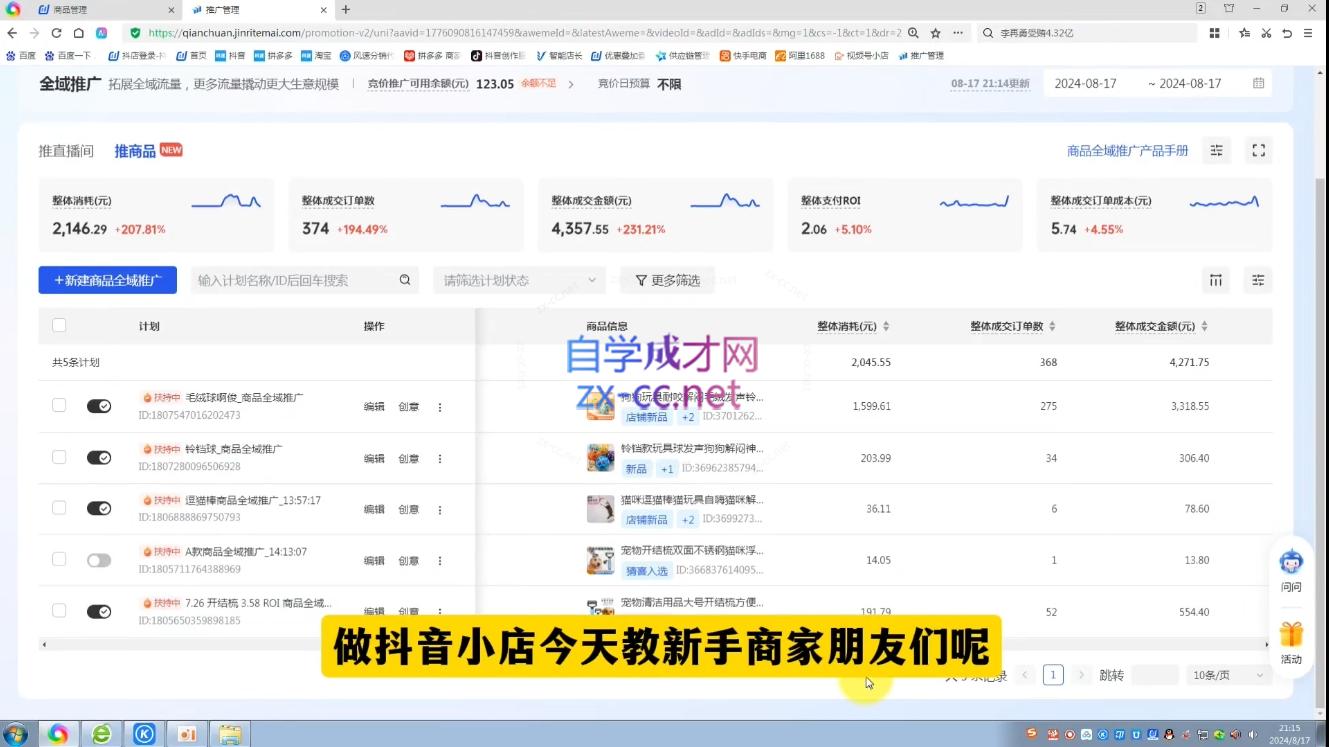Open the filter settings icon beside 推商品 panel
Screen dimensions: 1329x747
click(1216, 150)
